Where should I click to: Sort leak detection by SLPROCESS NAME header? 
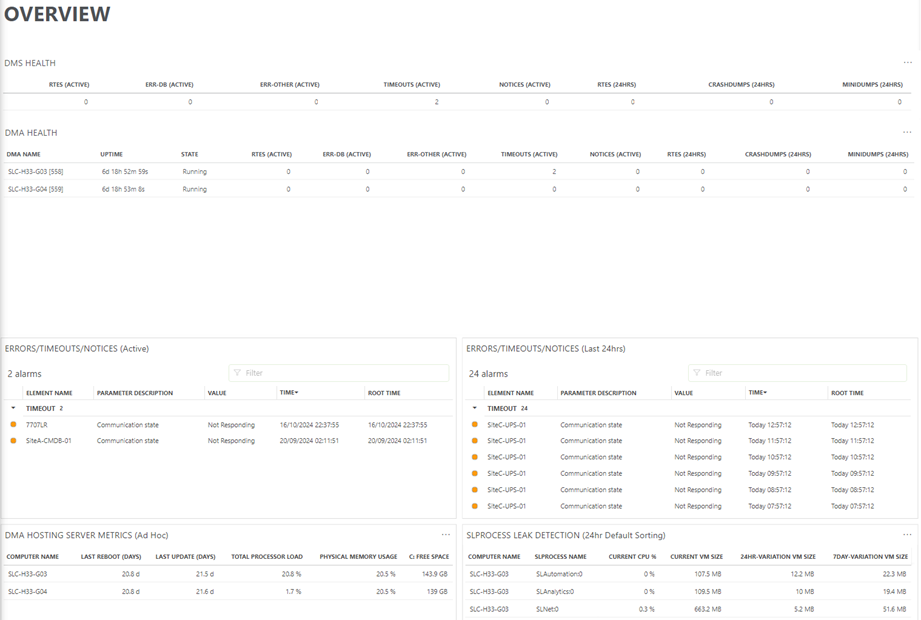pyautogui.click(x=560, y=557)
